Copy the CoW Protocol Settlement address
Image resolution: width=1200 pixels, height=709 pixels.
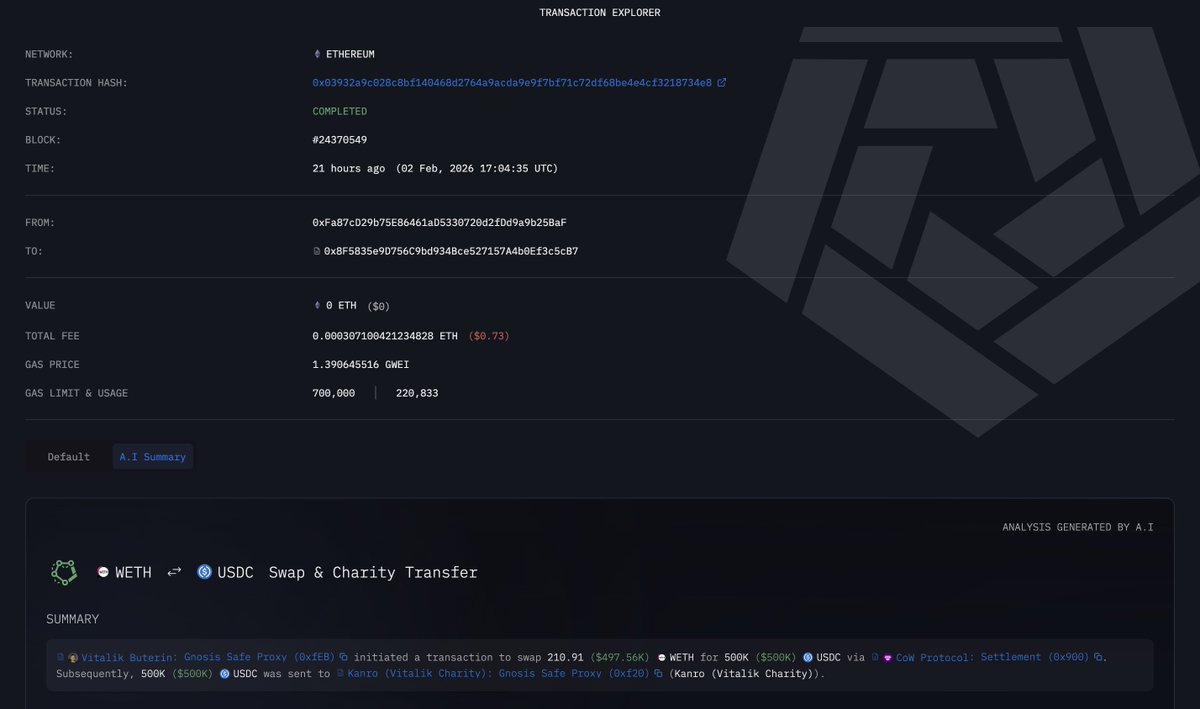tap(1097, 657)
